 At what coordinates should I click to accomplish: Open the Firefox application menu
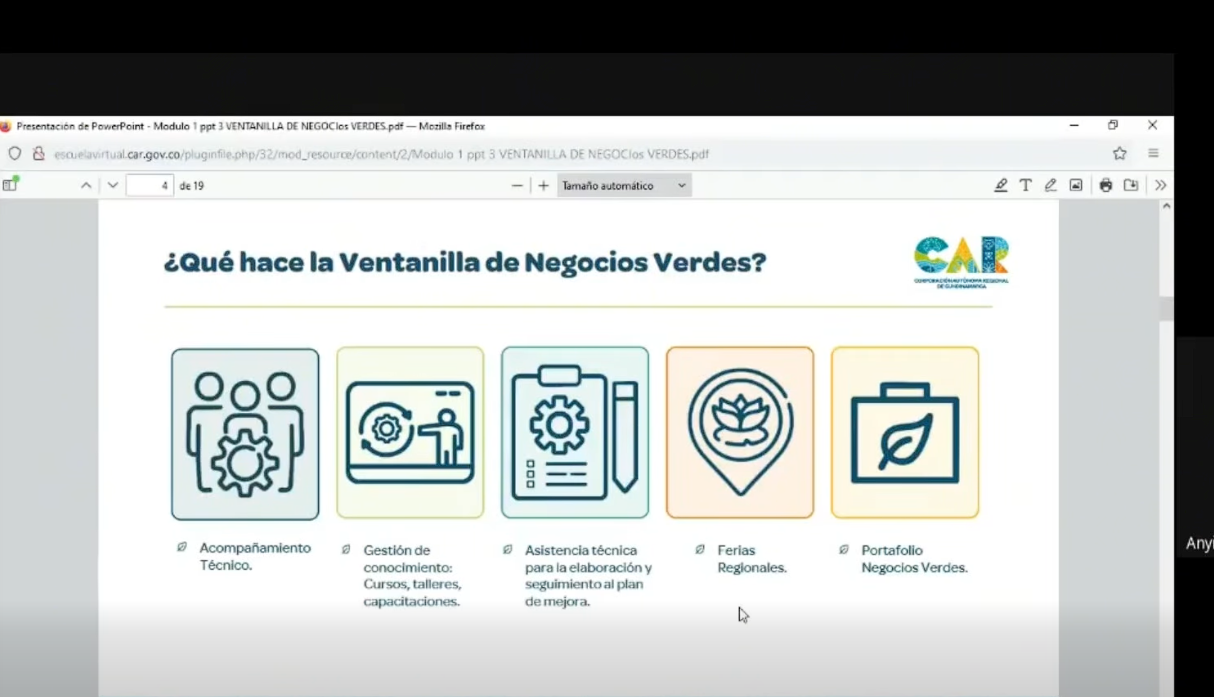pyautogui.click(x=1152, y=154)
